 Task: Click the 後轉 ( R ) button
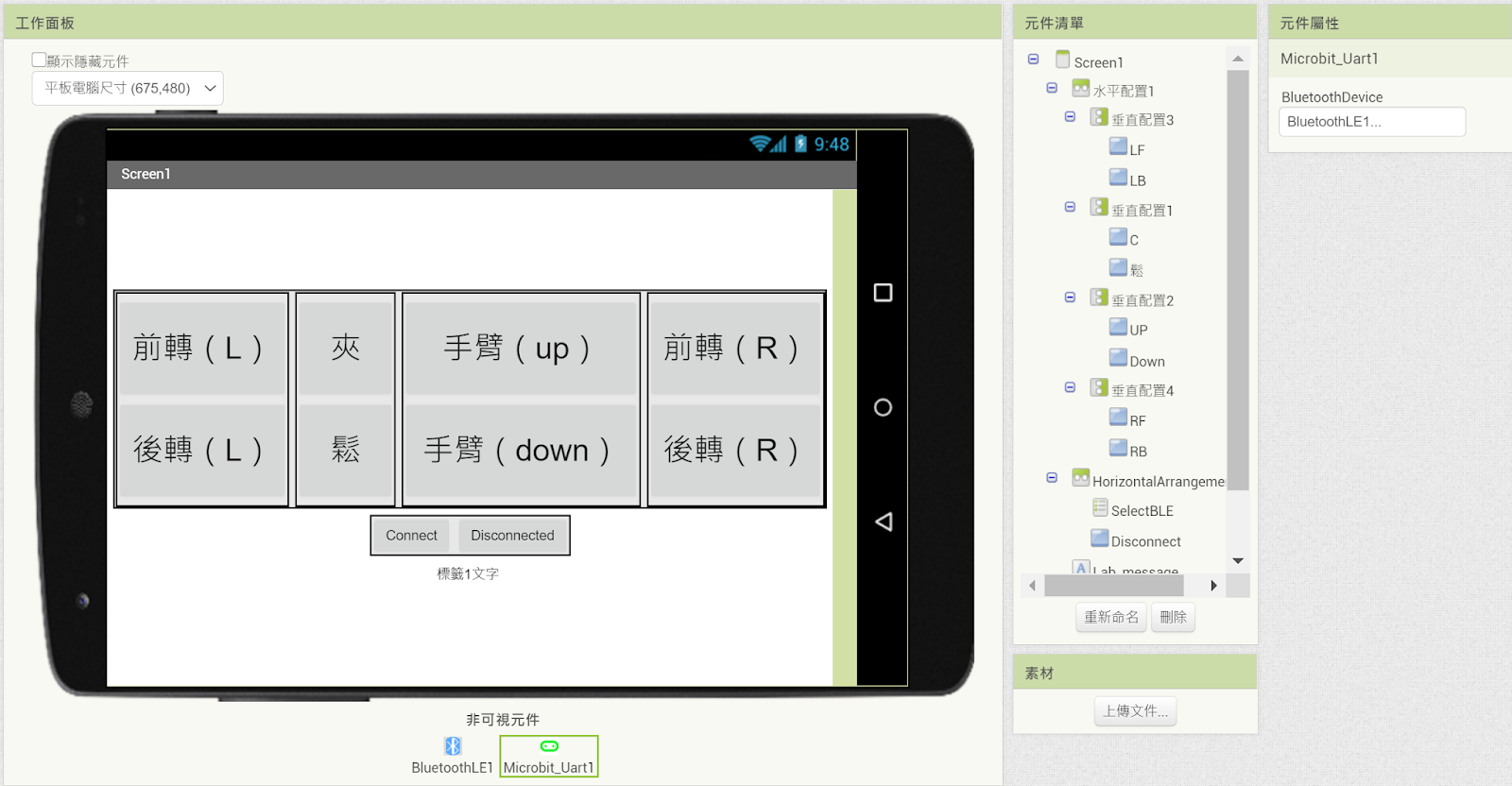[735, 450]
